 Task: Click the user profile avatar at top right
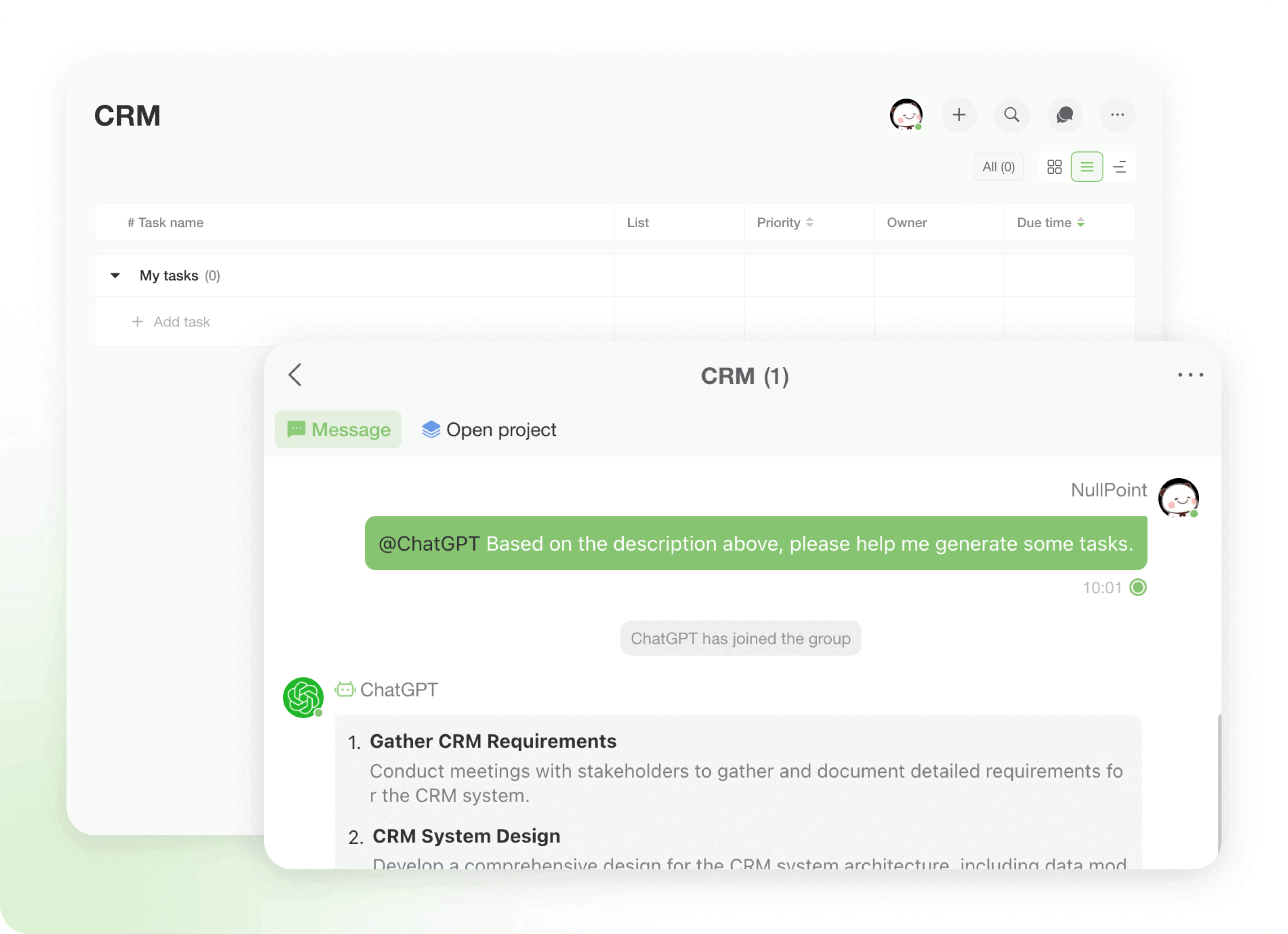pyautogui.click(x=906, y=115)
